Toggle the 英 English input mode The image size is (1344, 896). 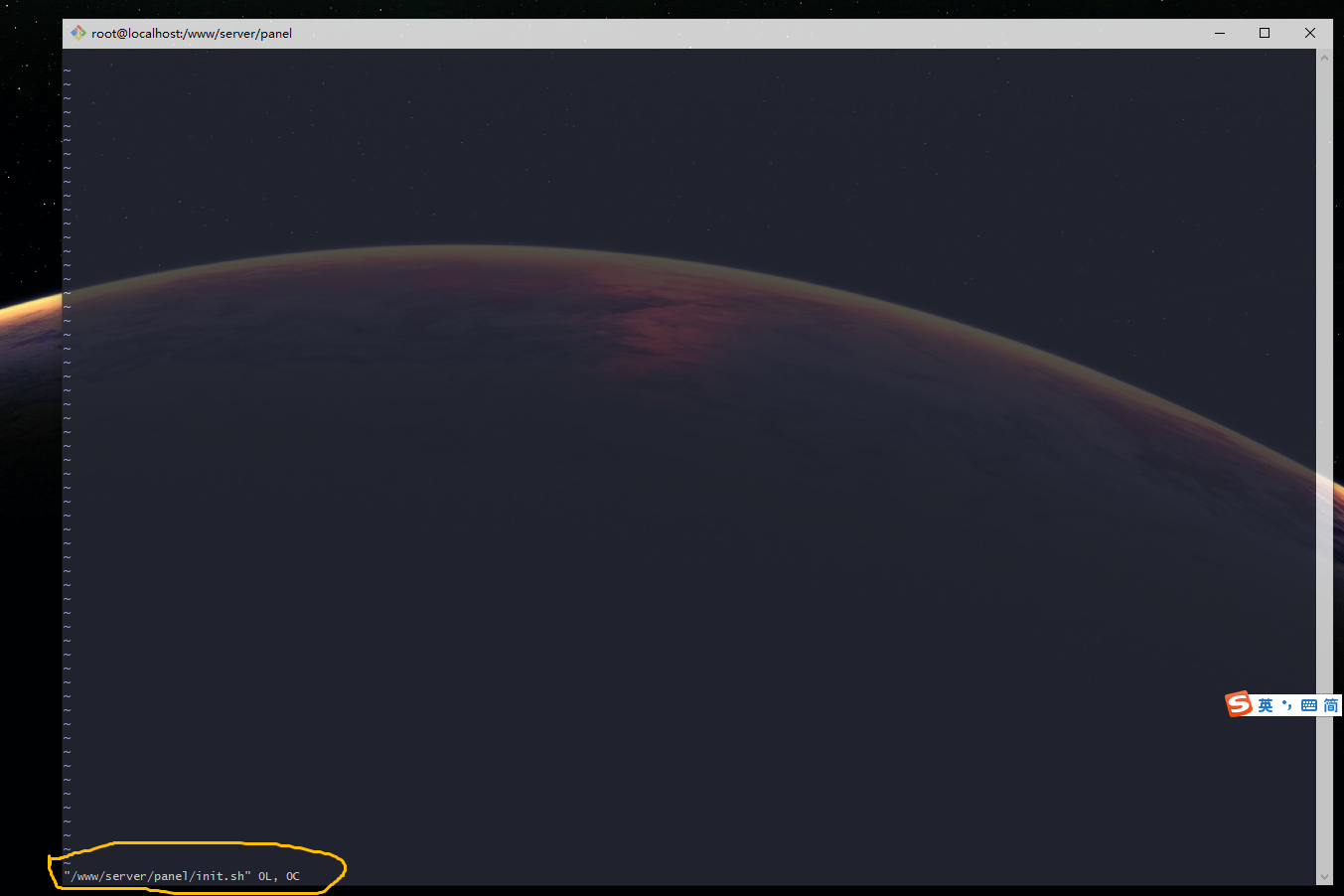(1266, 705)
